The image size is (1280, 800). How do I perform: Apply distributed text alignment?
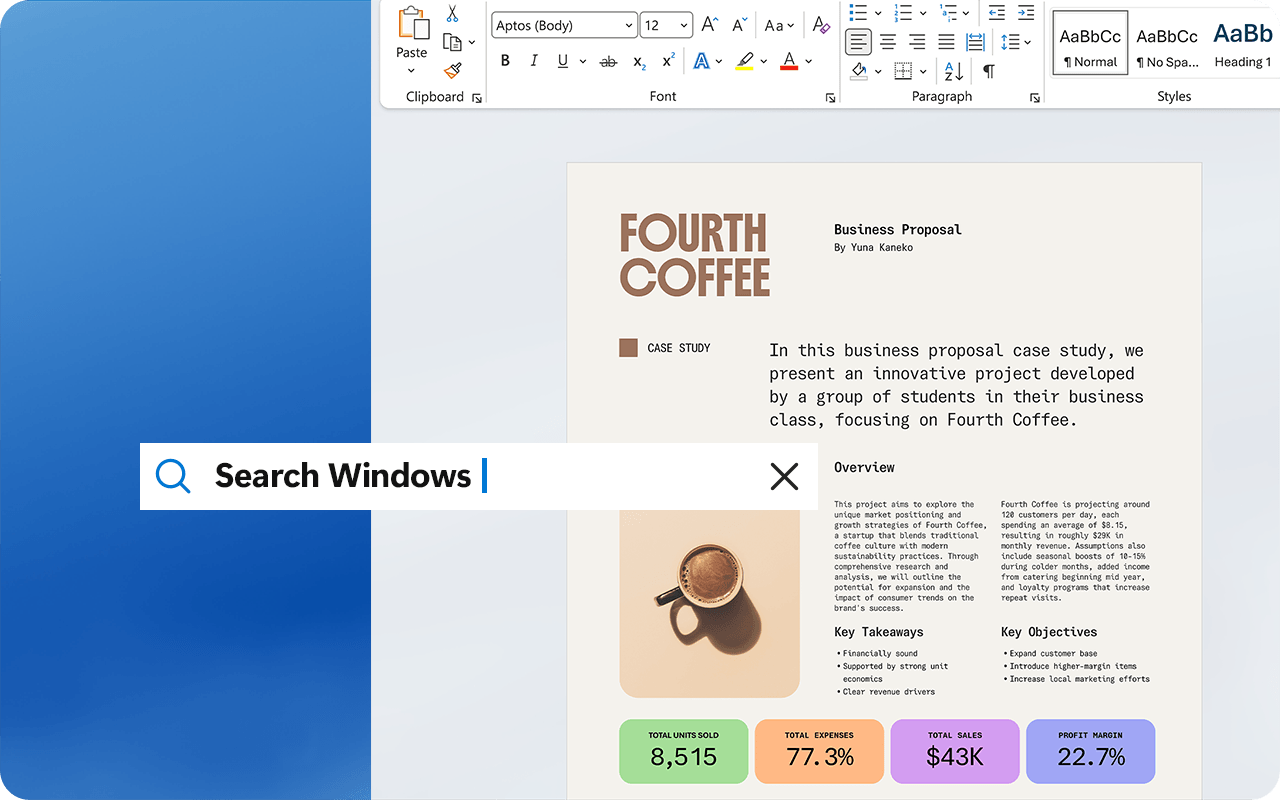(x=976, y=42)
